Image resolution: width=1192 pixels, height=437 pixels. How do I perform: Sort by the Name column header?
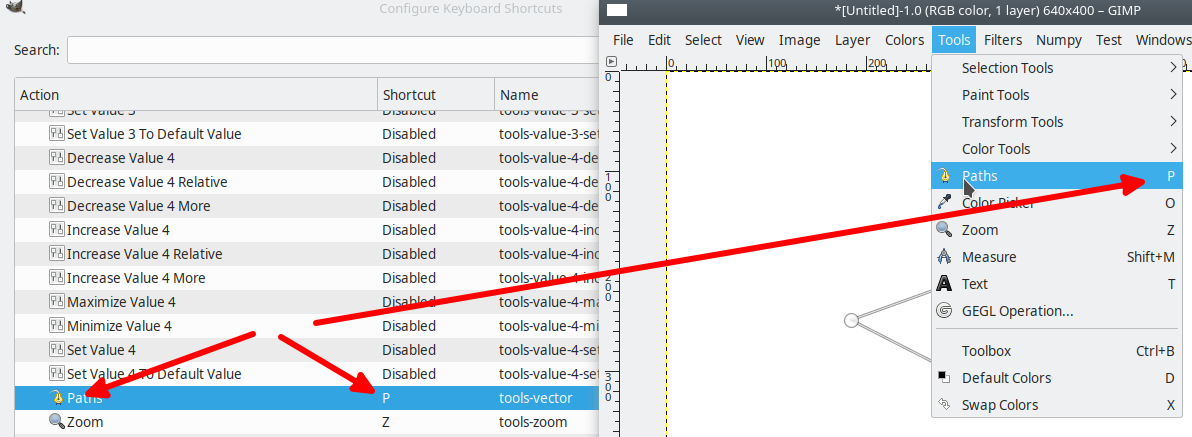click(x=547, y=95)
